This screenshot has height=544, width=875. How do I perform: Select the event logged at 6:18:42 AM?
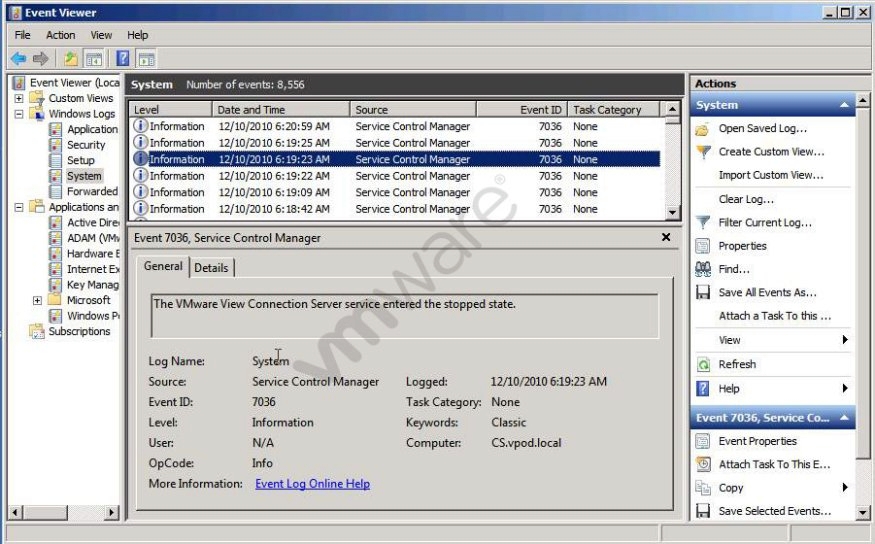[395, 209]
